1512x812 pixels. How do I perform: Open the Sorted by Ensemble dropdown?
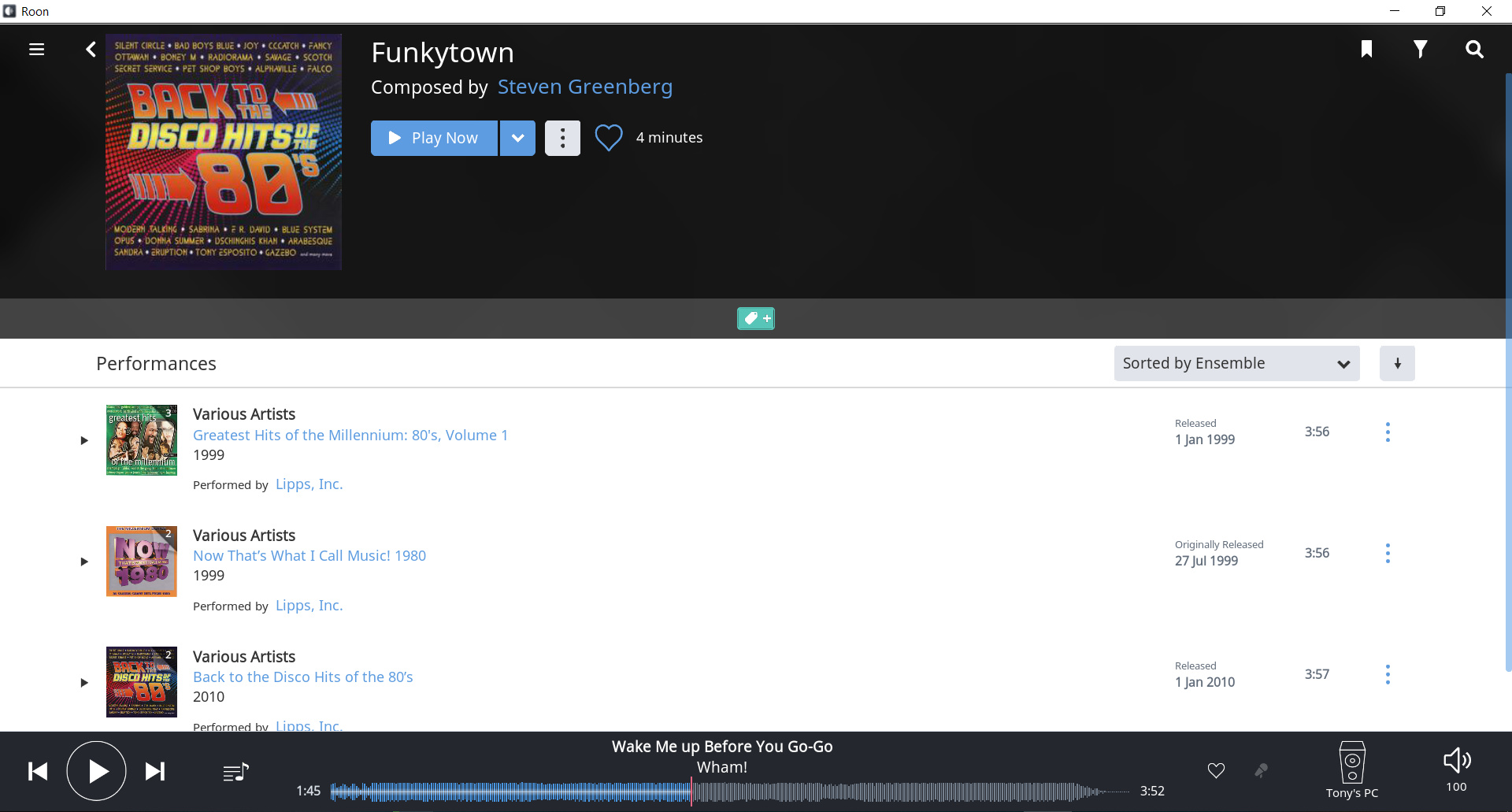[1236, 363]
